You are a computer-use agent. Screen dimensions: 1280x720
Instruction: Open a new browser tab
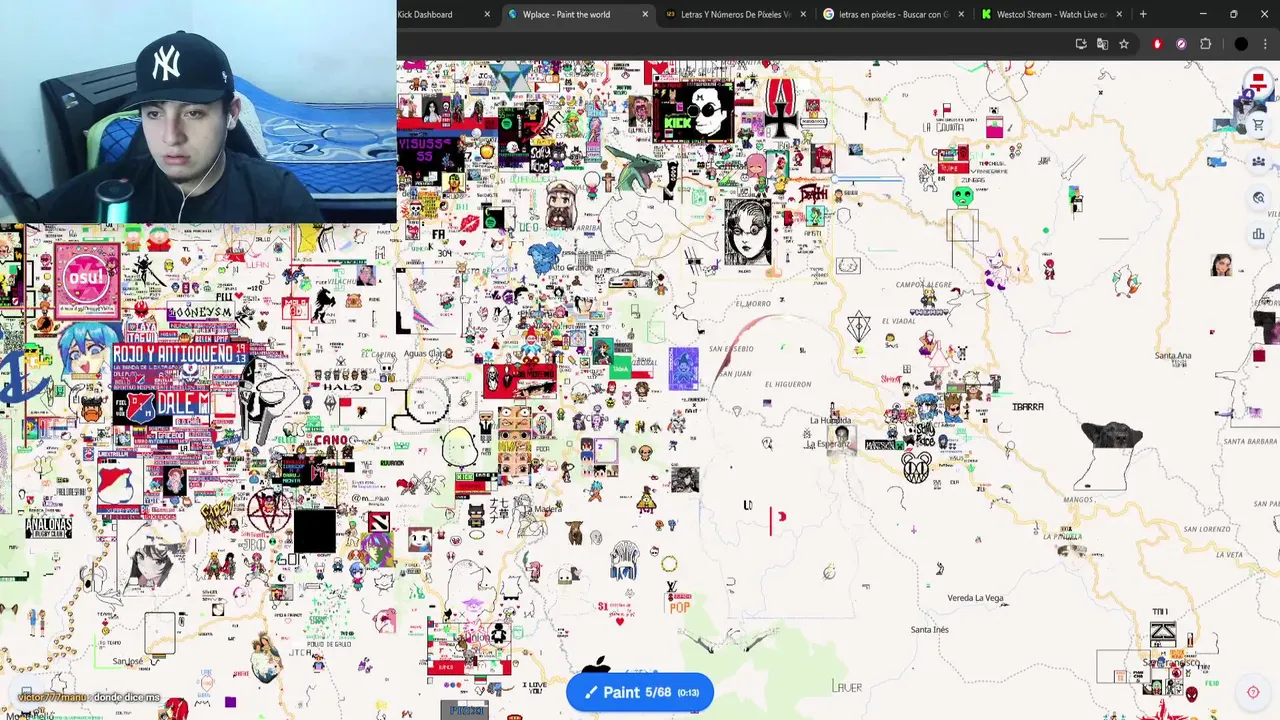pos(1143,14)
